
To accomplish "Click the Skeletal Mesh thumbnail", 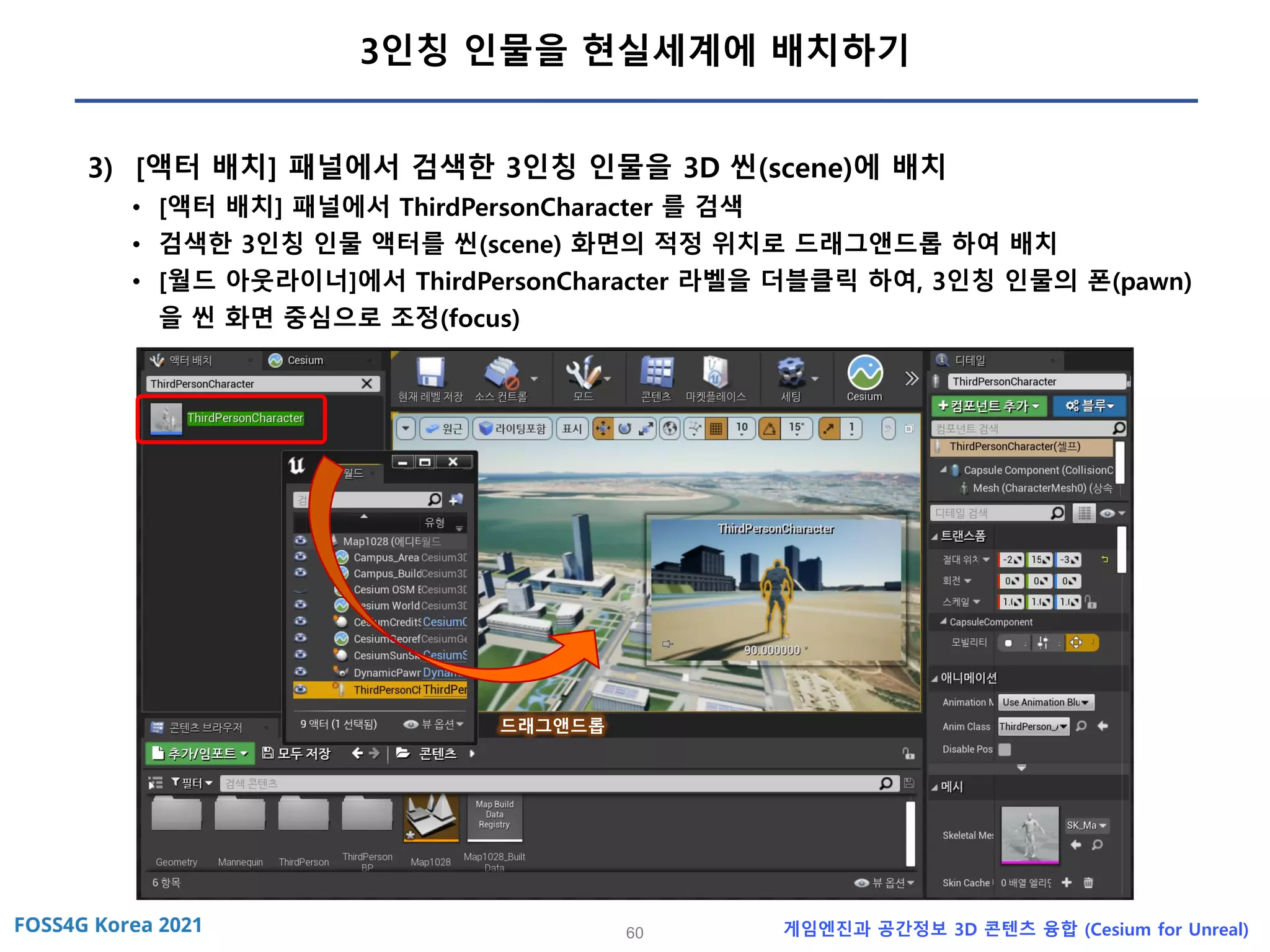I will click(x=1030, y=835).
